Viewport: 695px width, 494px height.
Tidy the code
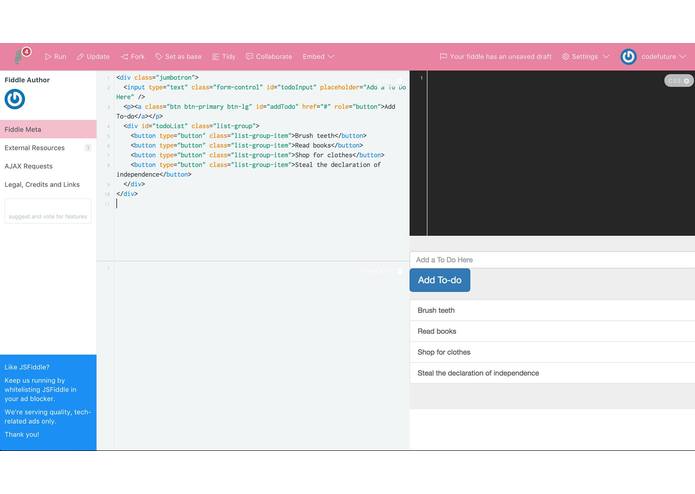coord(224,57)
